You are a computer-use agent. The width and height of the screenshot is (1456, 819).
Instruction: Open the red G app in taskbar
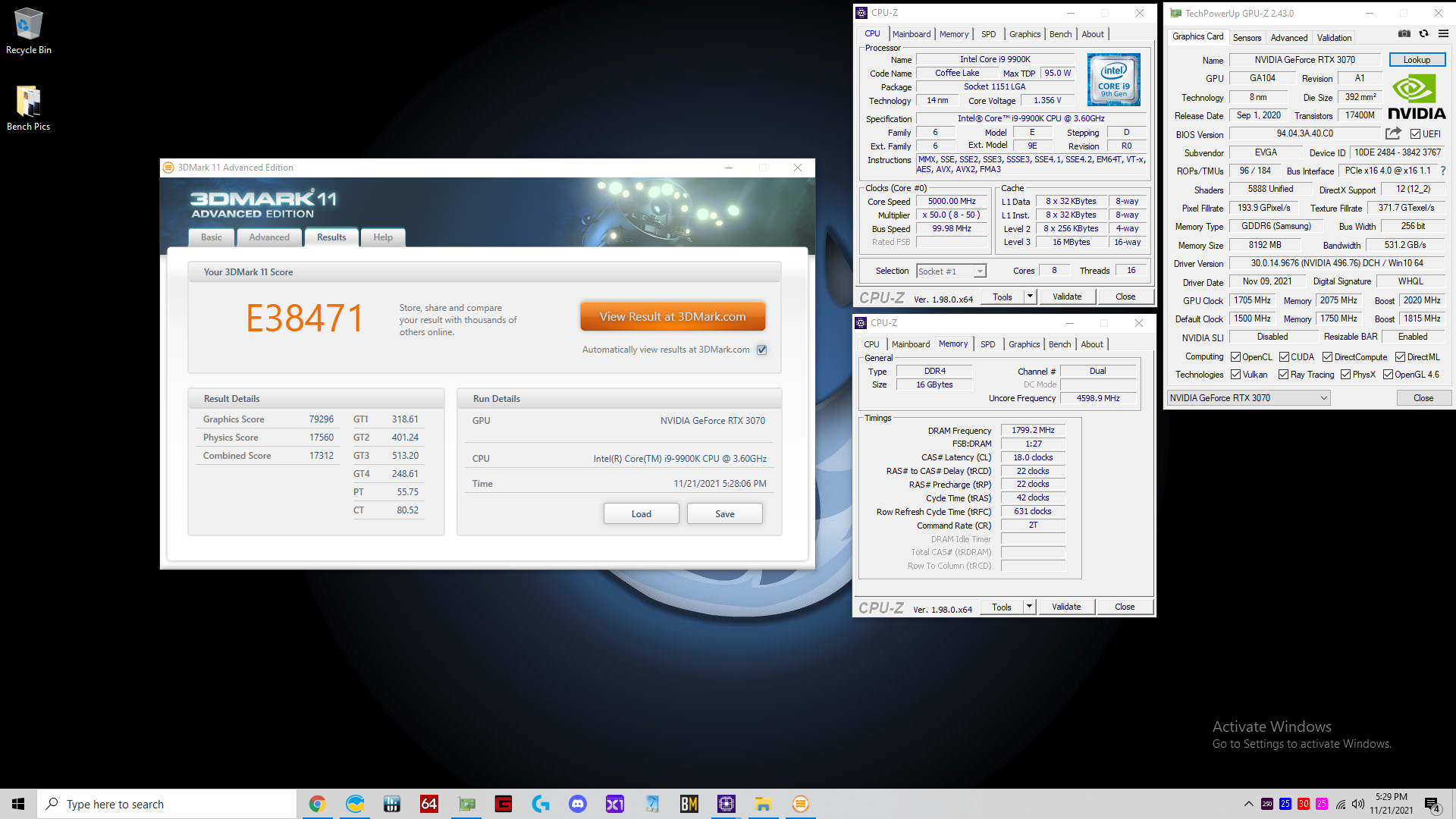click(x=503, y=804)
